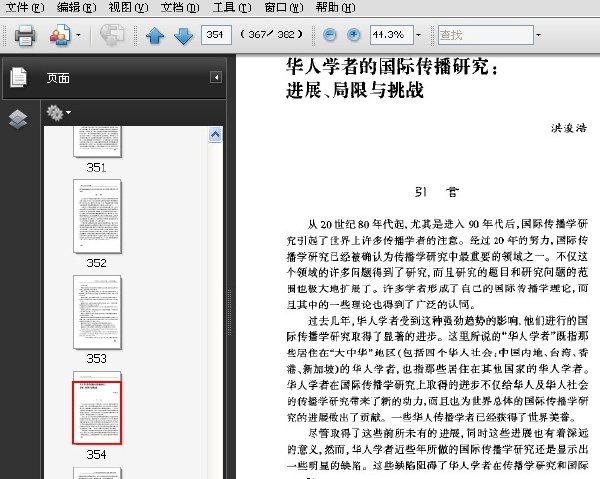Click the Pages panel icon
The height and width of the screenshot is (479, 600).
tap(18, 77)
